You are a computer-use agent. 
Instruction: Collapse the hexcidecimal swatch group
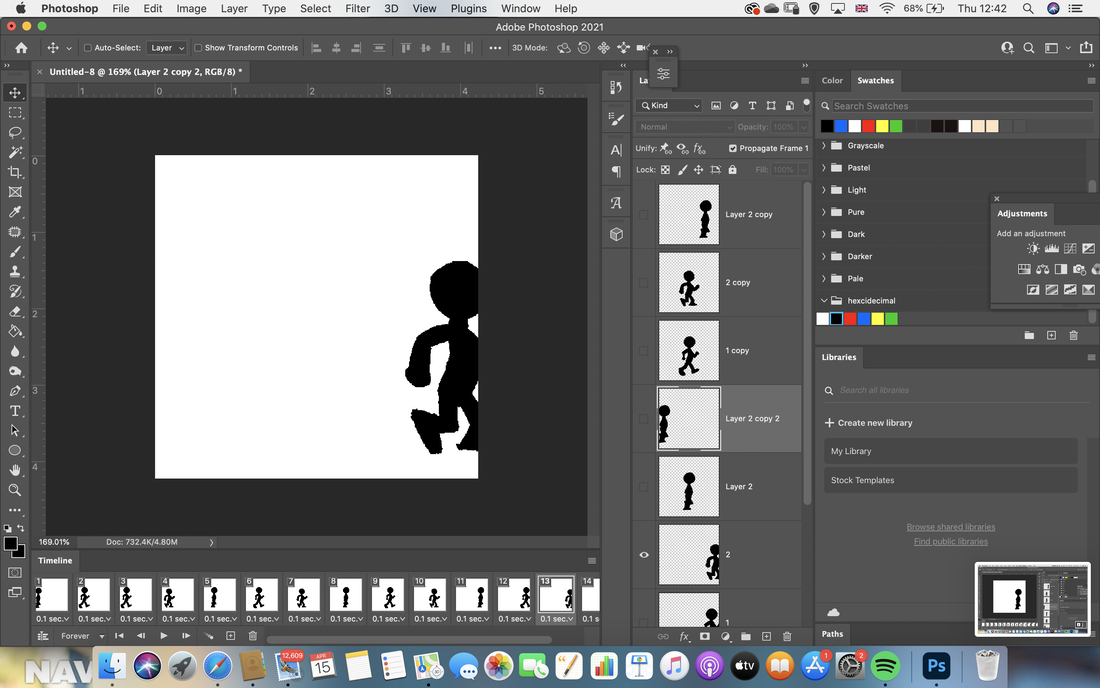click(x=824, y=300)
